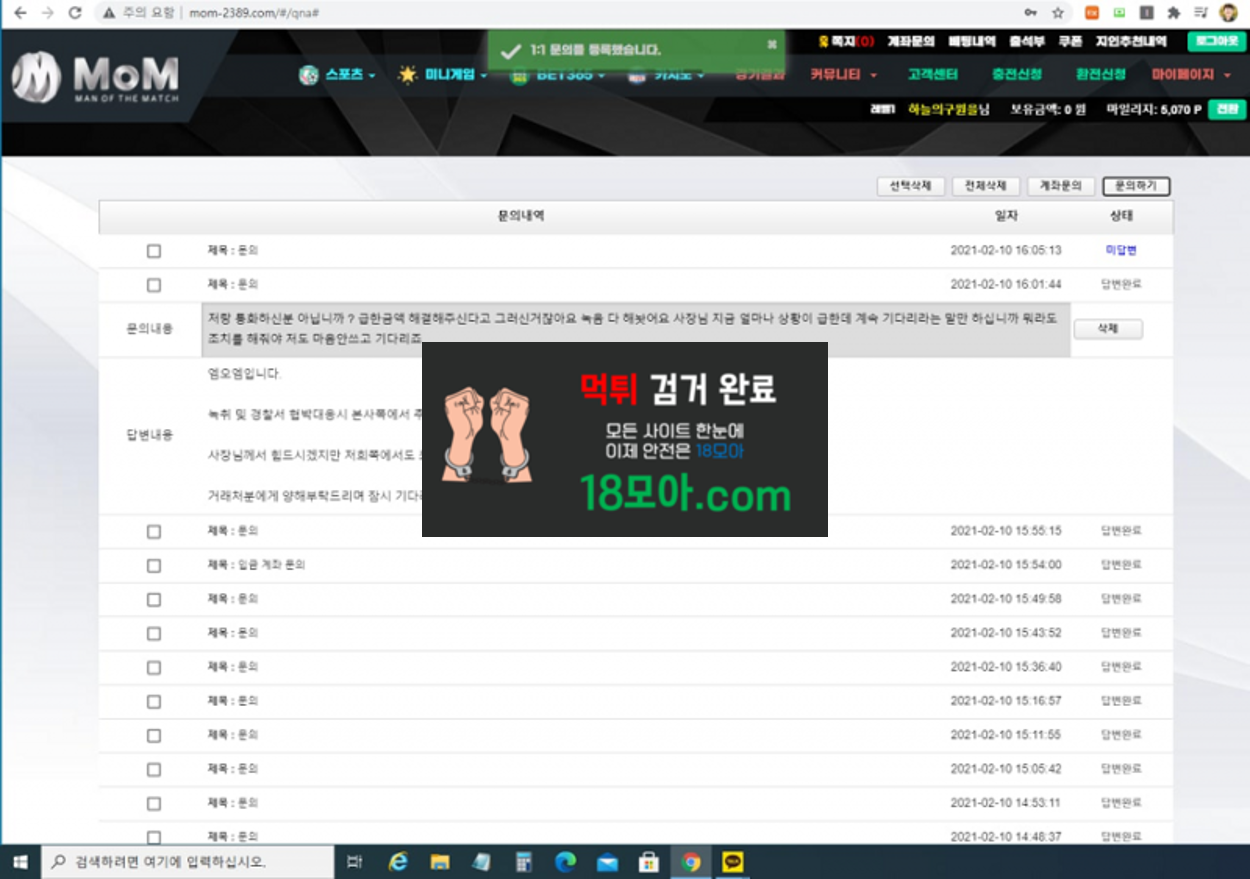Open the Chrome profile avatar
This screenshot has height=879, width=1250.
pyautogui.click(x=1228, y=13)
